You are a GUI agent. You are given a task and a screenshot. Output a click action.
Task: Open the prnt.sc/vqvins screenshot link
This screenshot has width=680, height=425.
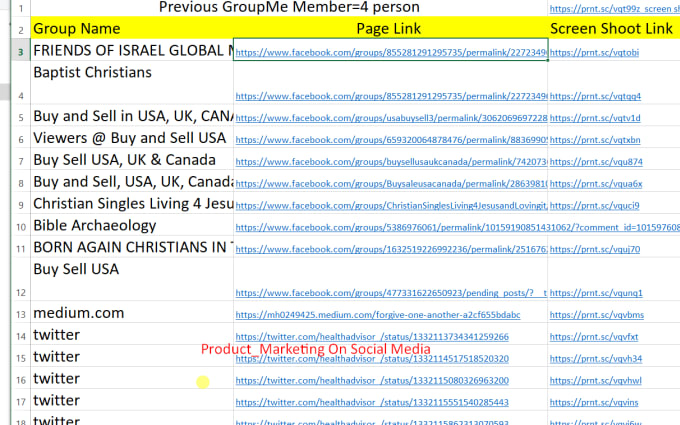click(594, 402)
